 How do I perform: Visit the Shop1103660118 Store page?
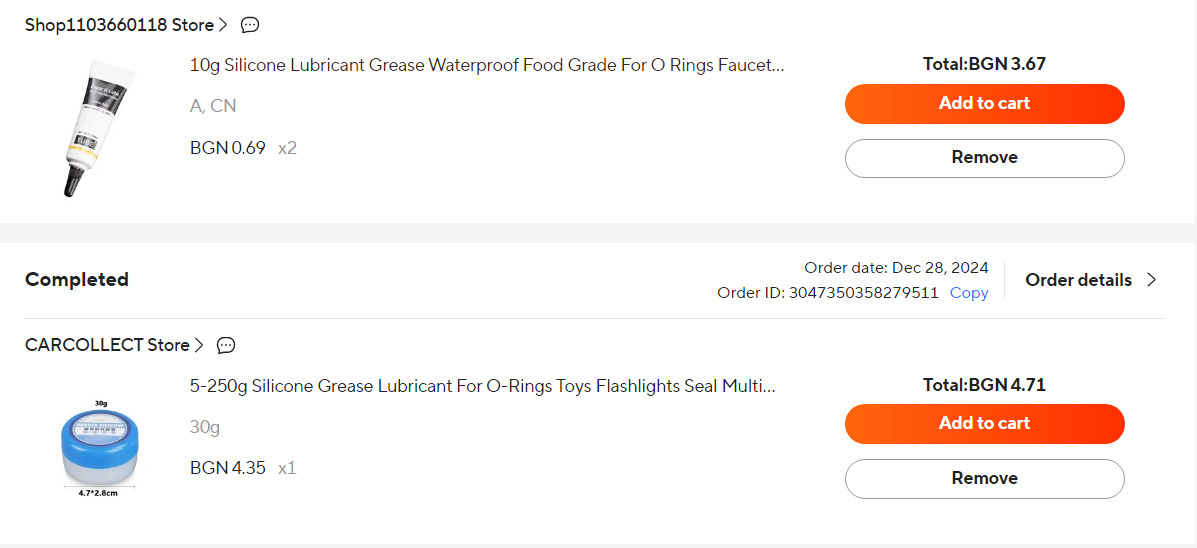119,25
